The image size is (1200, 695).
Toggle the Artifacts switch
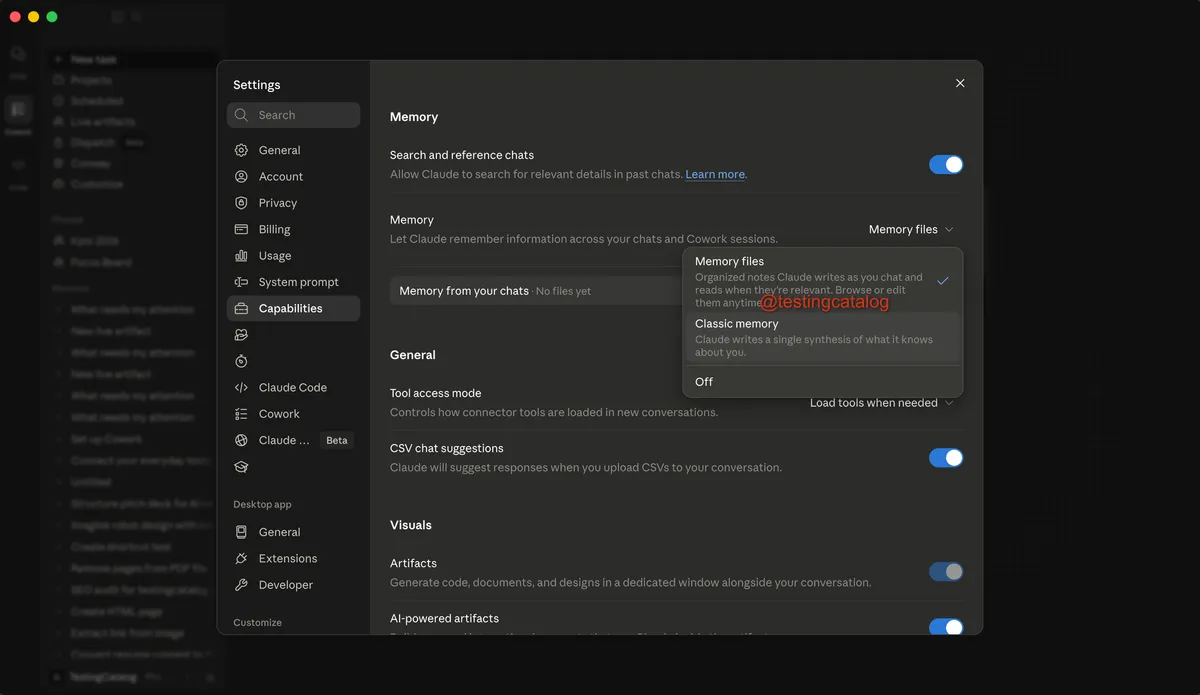coord(946,572)
